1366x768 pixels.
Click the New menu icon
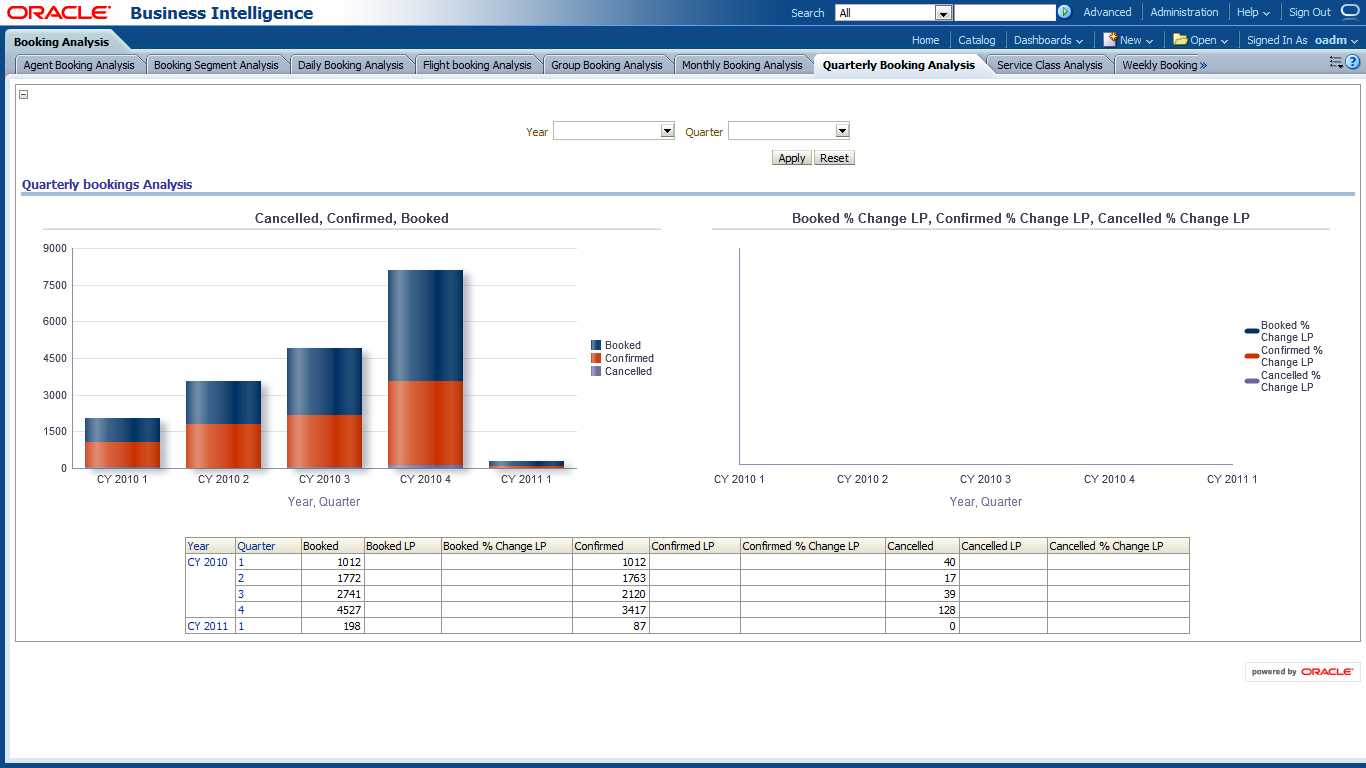point(1110,40)
